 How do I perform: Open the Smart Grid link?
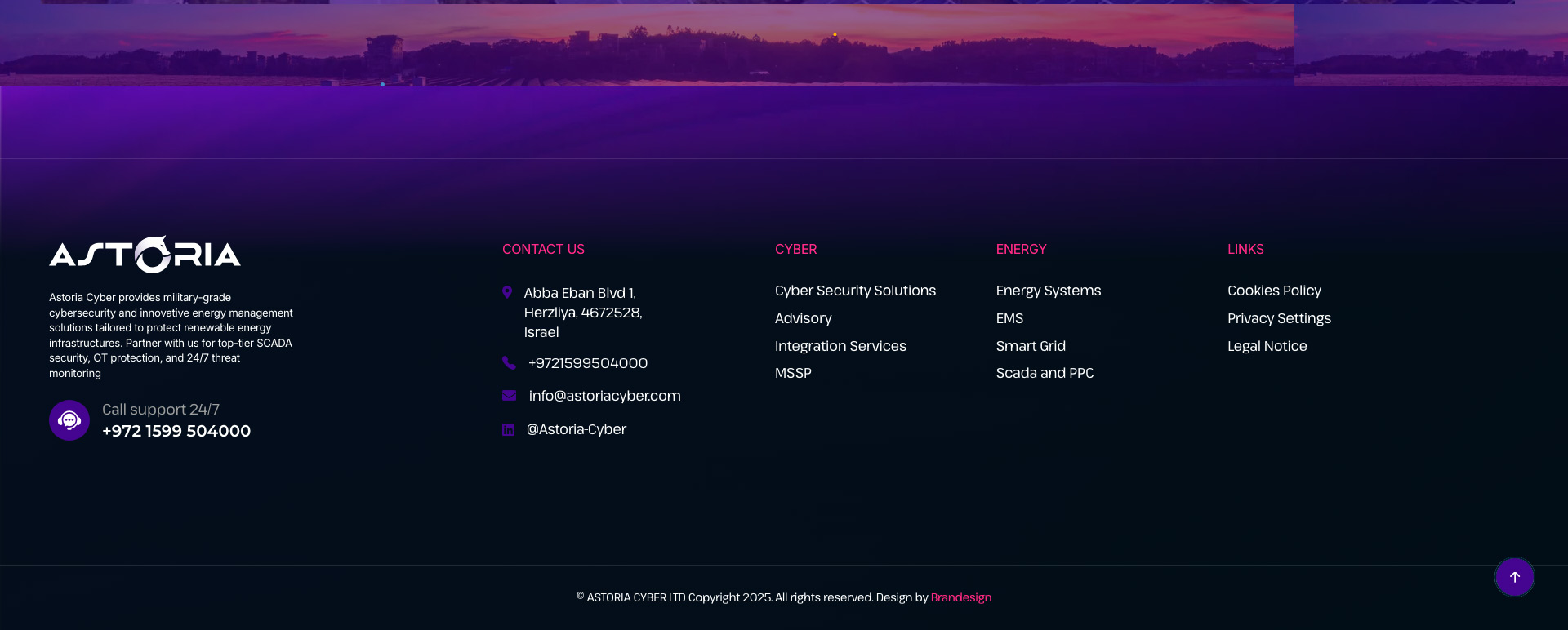pos(1031,346)
